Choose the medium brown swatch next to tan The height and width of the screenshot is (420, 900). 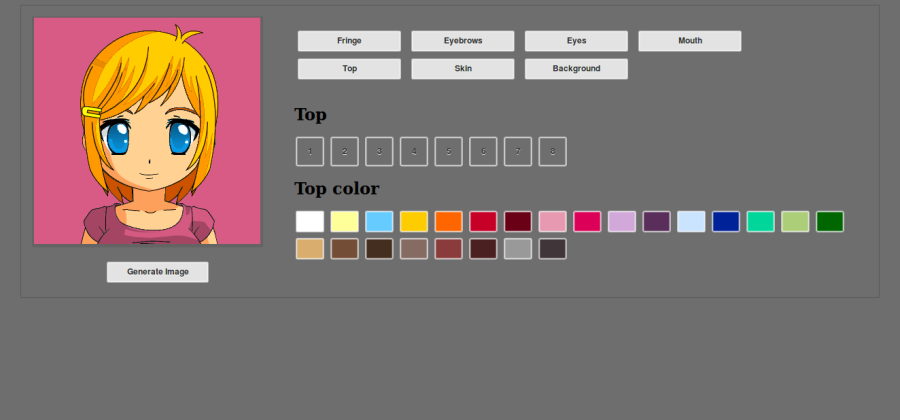click(344, 249)
